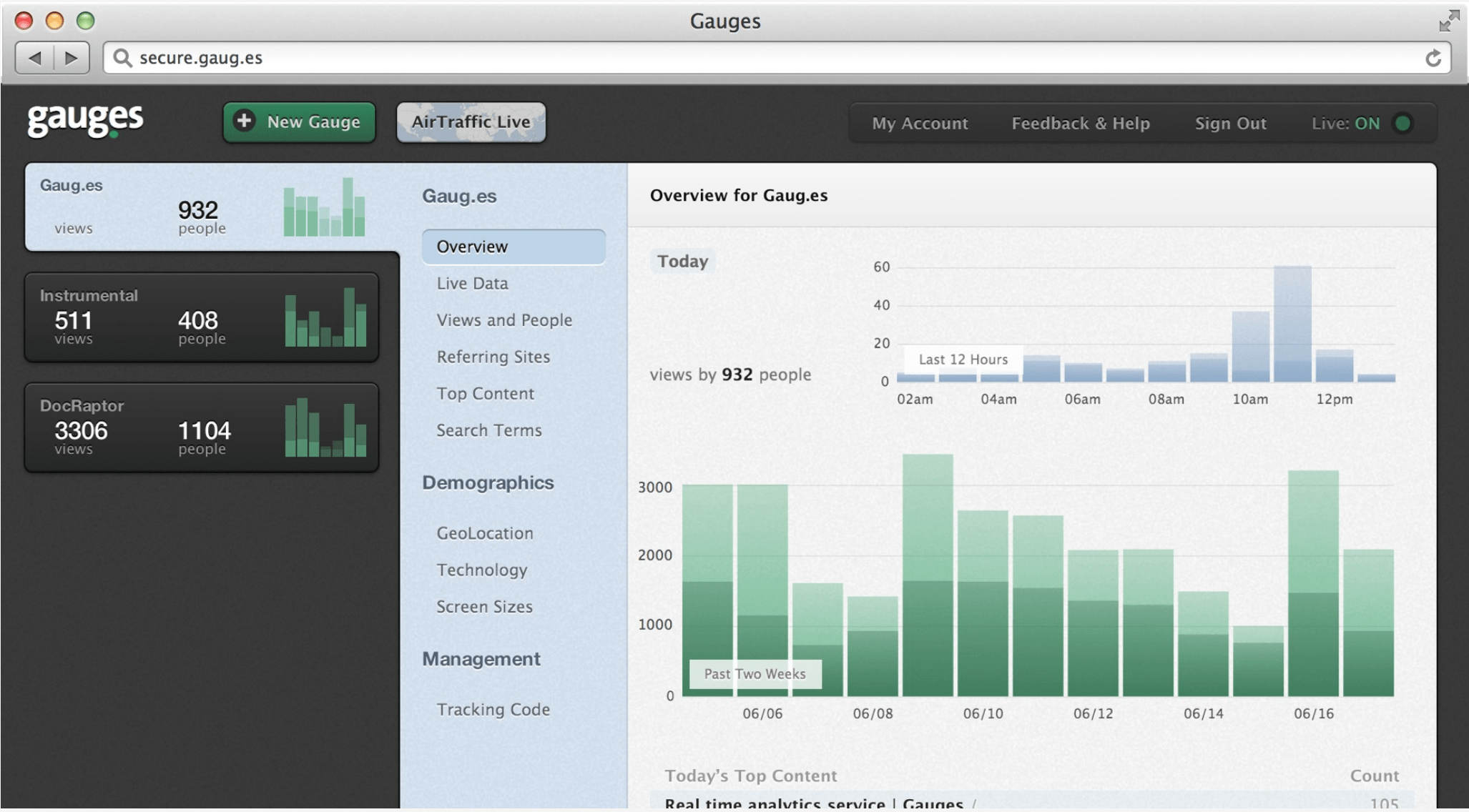Open the Live Data section

tap(471, 283)
